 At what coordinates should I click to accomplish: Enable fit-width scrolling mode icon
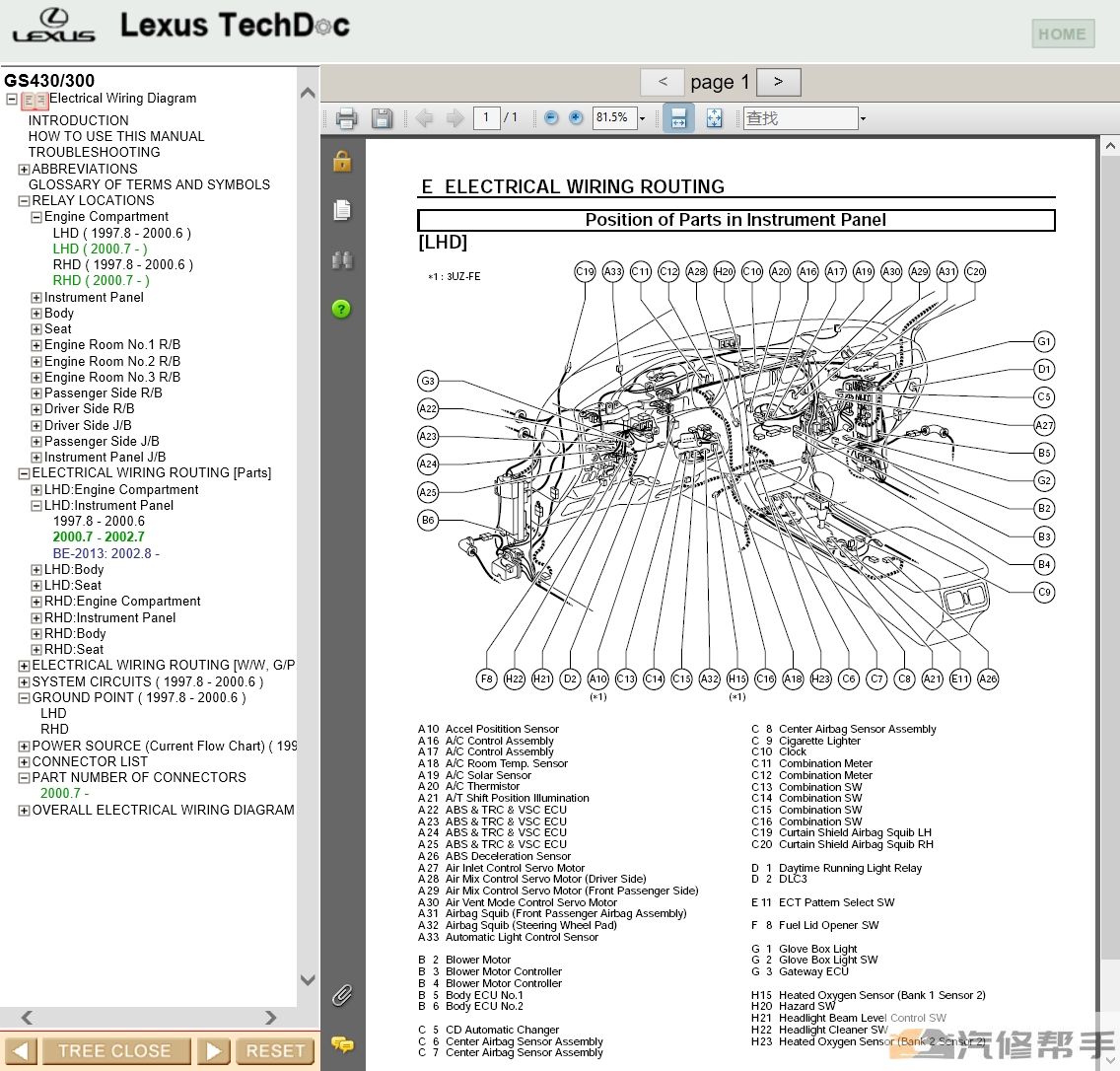click(x=678, y=118)
